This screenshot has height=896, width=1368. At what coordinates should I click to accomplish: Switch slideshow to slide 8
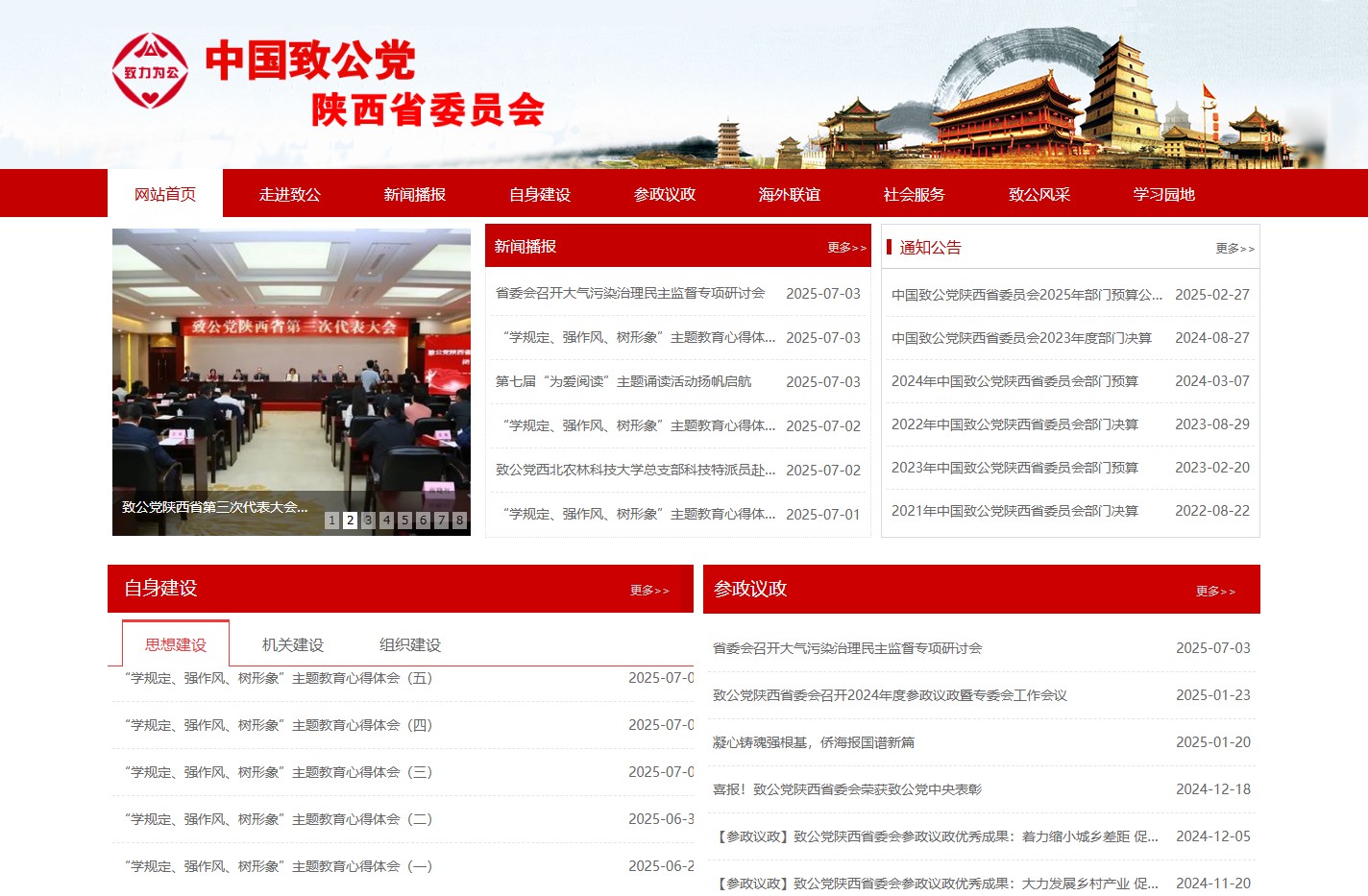point(459,520)
